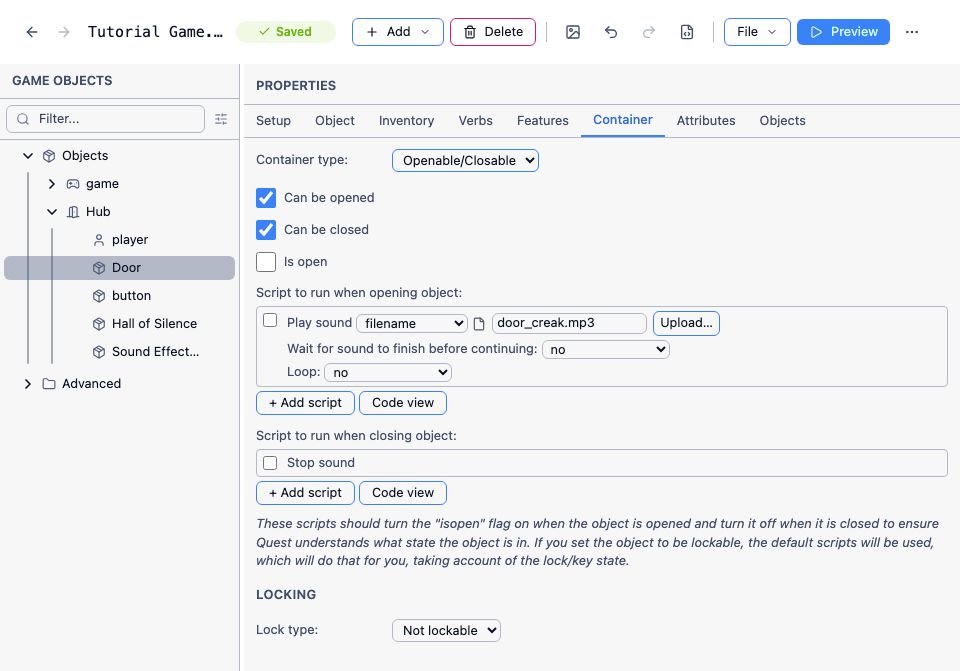Click the image icon in toolbar
Image resolution: width=960 pixels, height=671 pixels.
(572, 32)
